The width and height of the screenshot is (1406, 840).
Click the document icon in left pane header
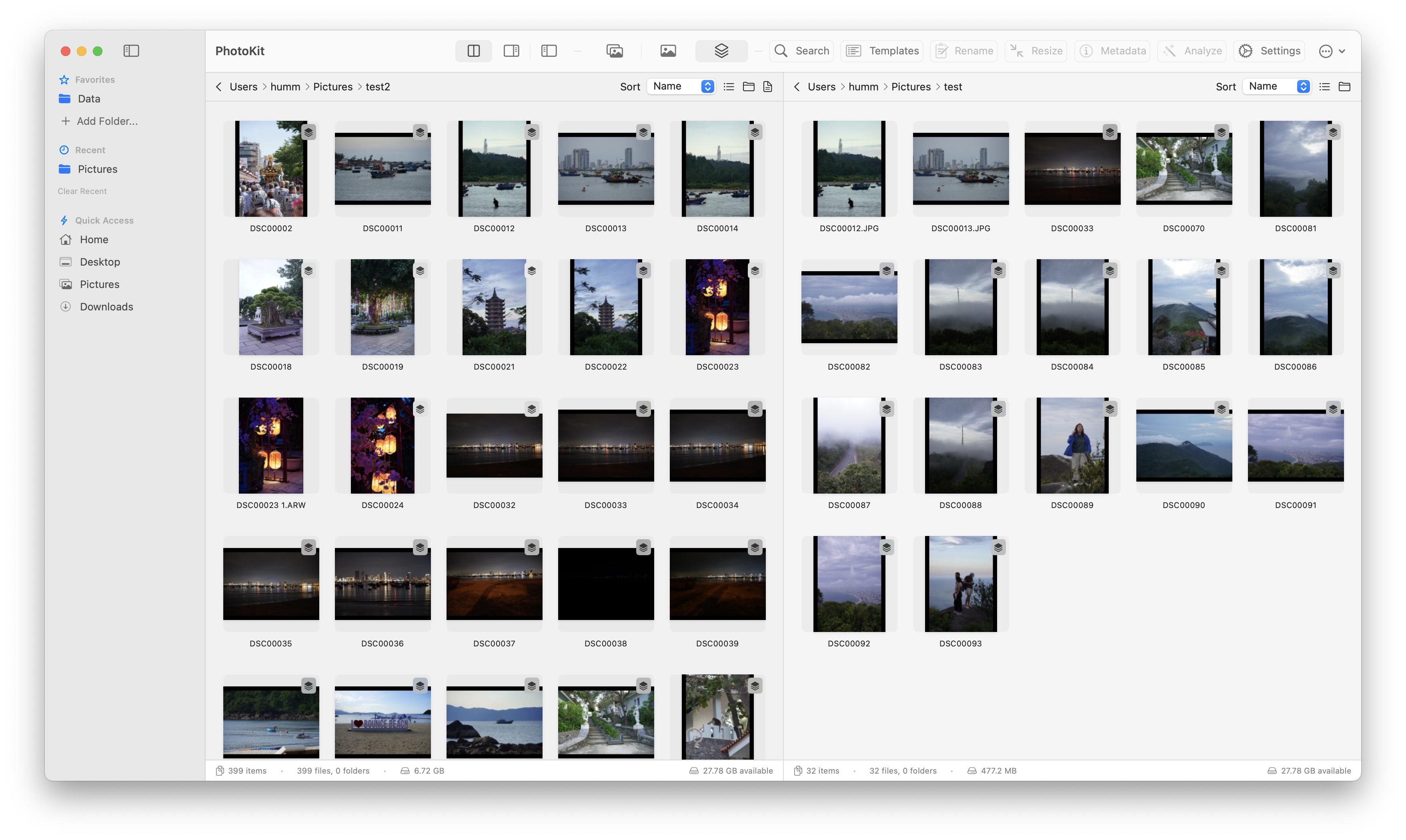(767, 87)
